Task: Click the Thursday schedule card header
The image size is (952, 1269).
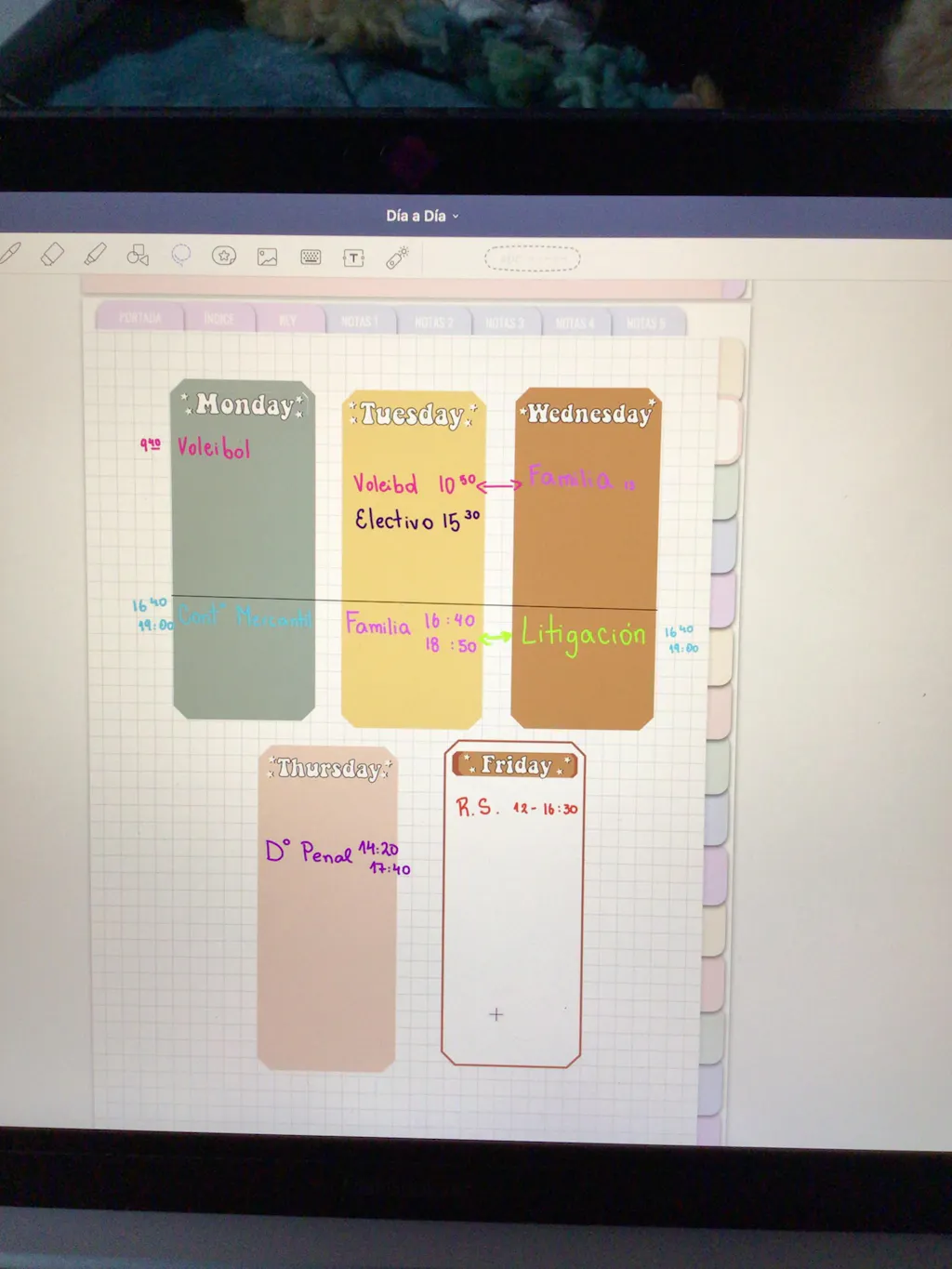Action: pos(329,768)
